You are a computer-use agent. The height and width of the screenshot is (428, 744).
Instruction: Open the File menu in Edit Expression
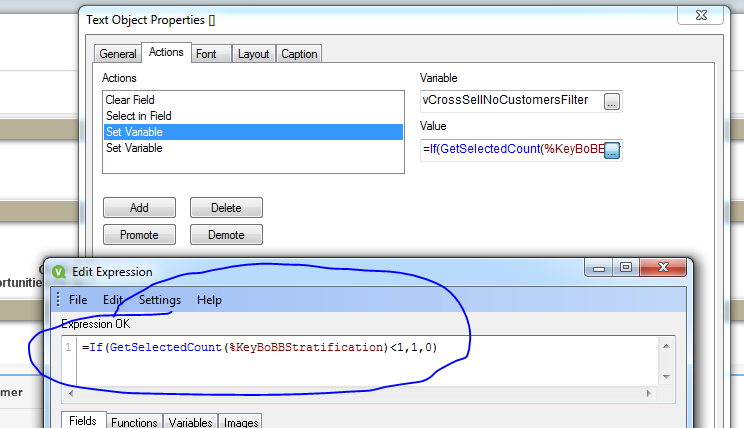[78, 300]
